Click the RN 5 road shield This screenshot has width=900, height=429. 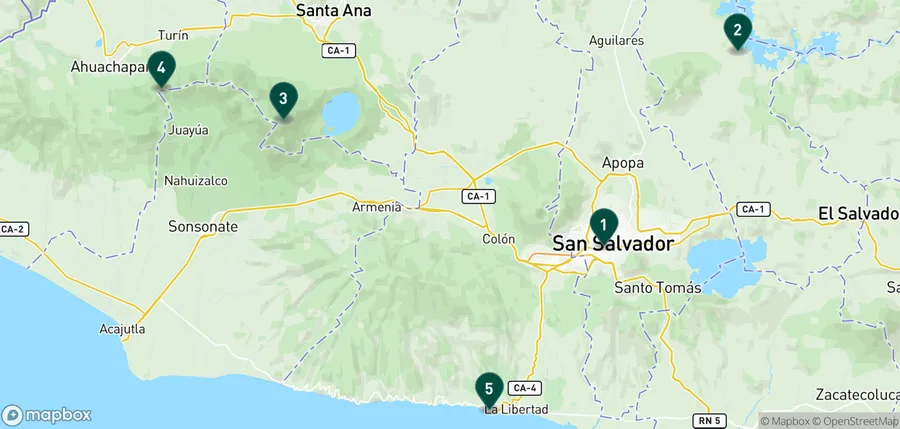coord(709,421)
